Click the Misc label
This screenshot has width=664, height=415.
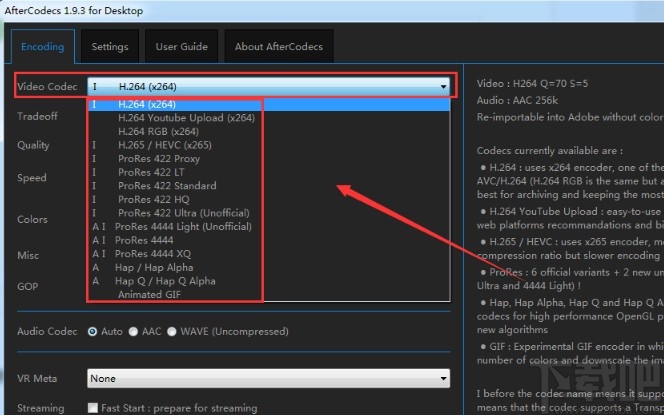28,255
